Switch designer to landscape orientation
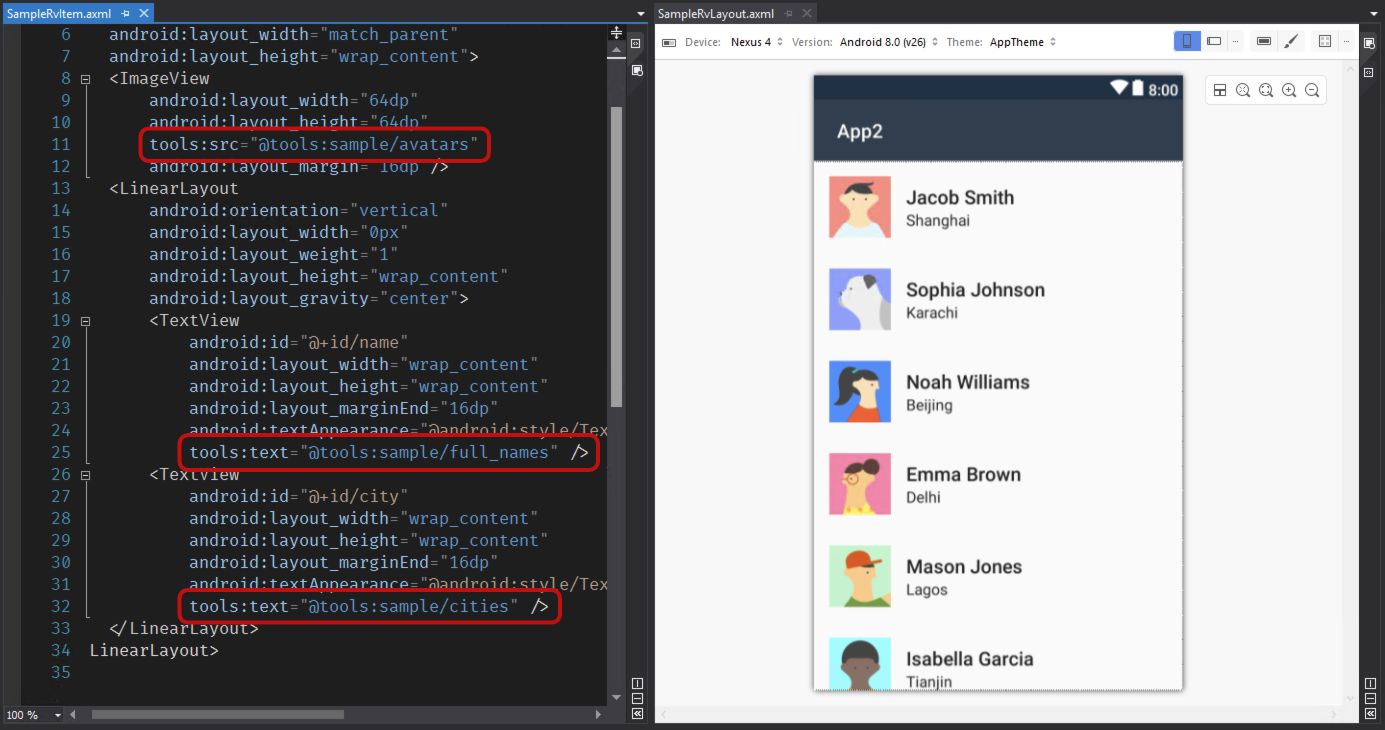 pos(1214,42)
